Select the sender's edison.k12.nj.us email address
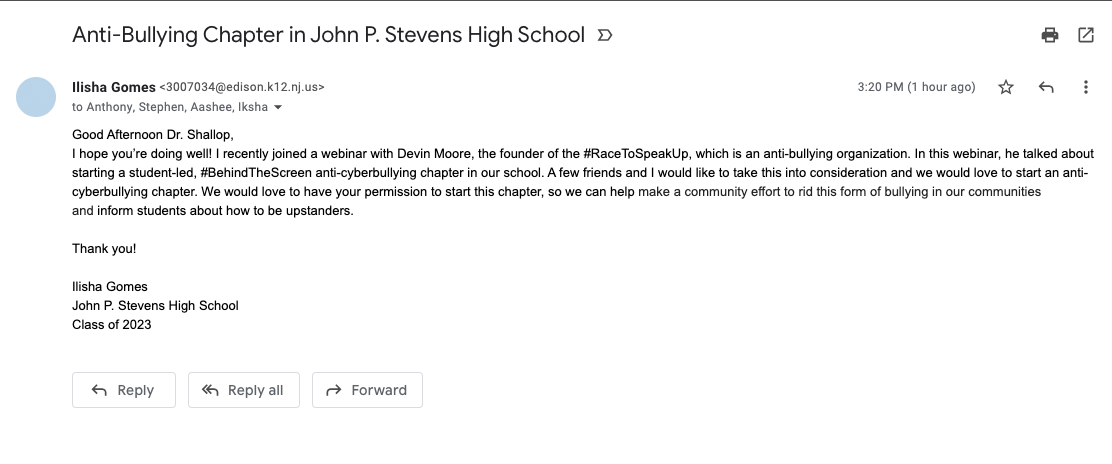 pos(242,87)
